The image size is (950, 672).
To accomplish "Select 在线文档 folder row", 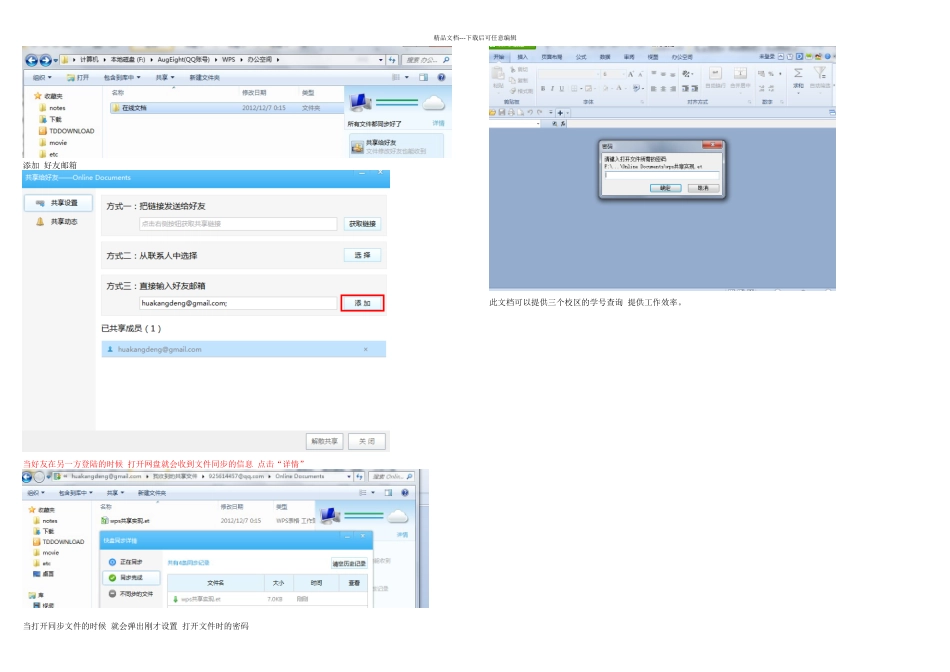I will tap(227, 108).
